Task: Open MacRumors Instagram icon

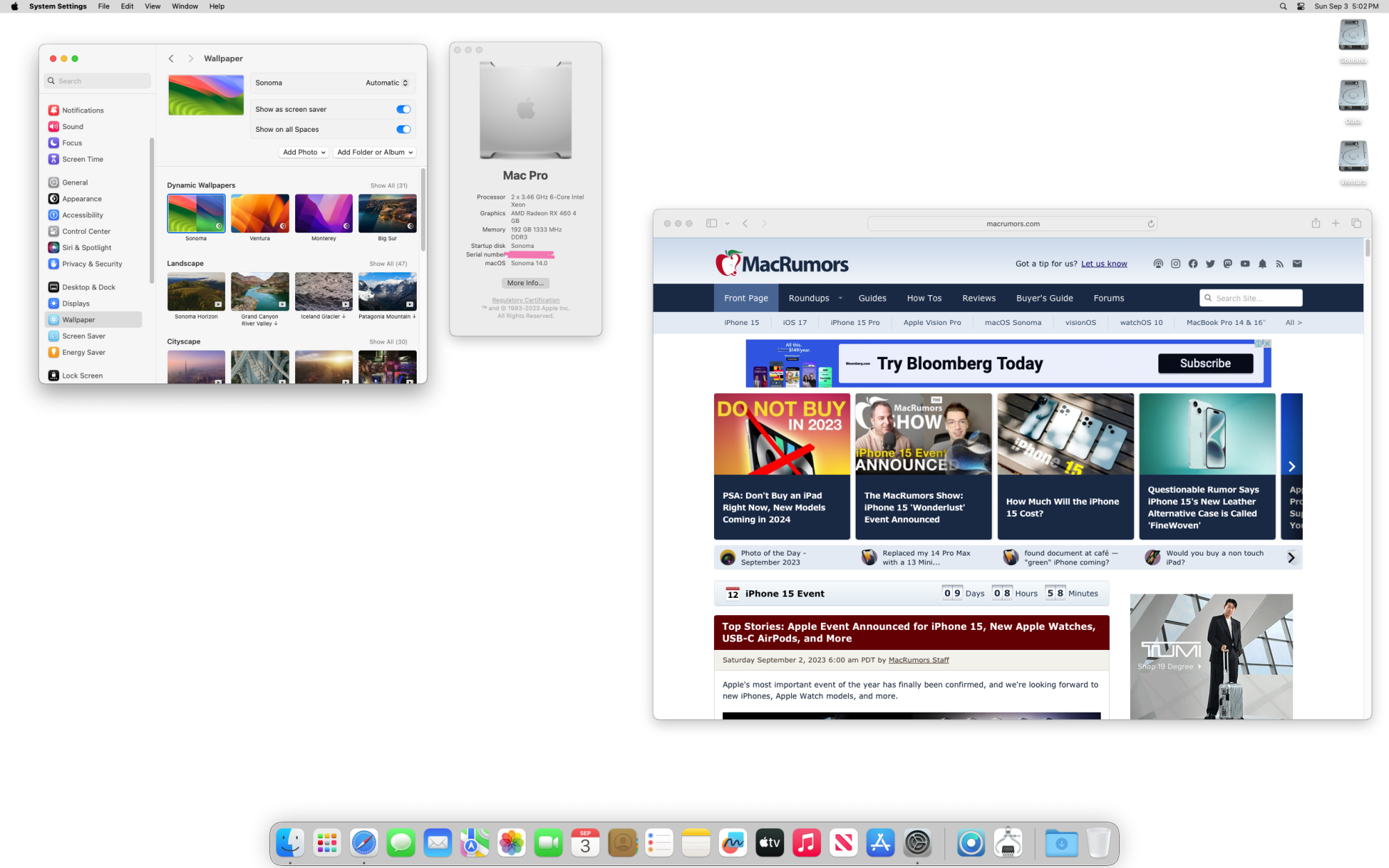Action: (1176, 264)
